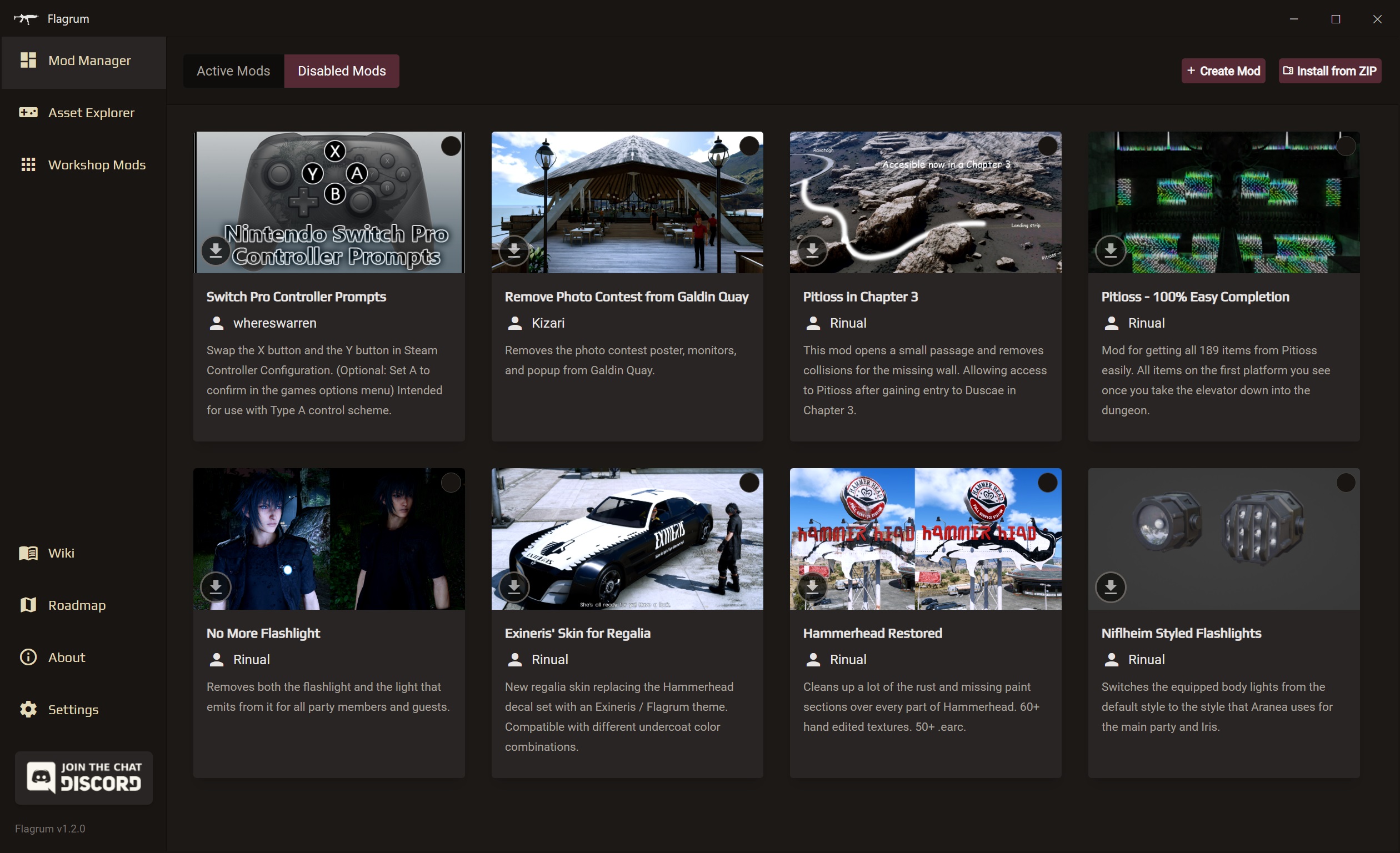Toggle status circle on Pitioss 100% Easy Completion
The height and width of the screenshot is (853, 1400).
[1346, 146]
